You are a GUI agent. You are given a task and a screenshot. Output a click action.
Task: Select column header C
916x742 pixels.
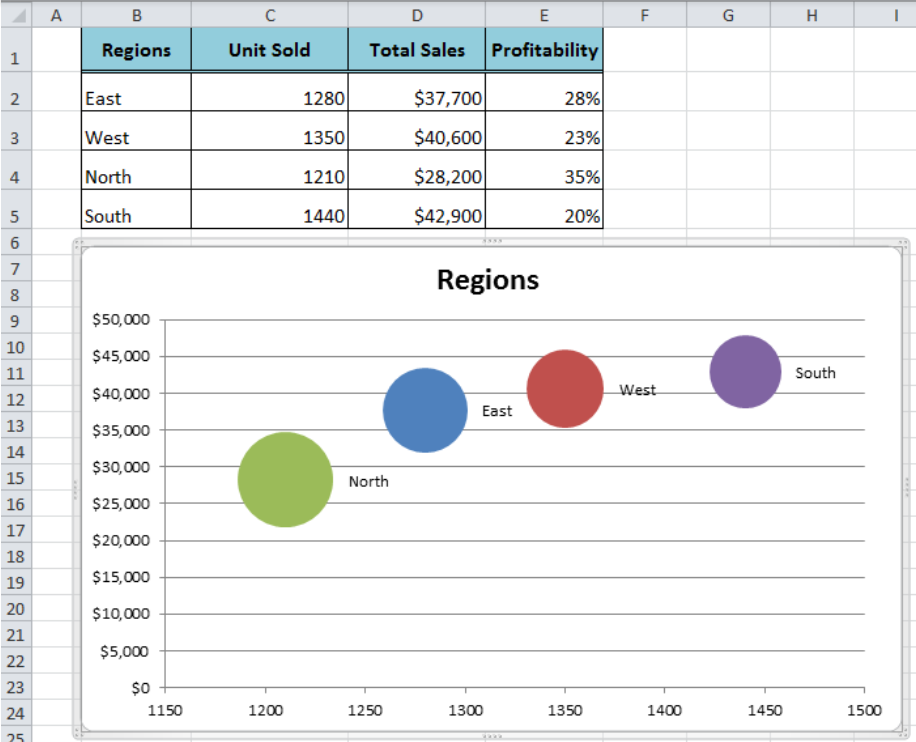(269, 14)
